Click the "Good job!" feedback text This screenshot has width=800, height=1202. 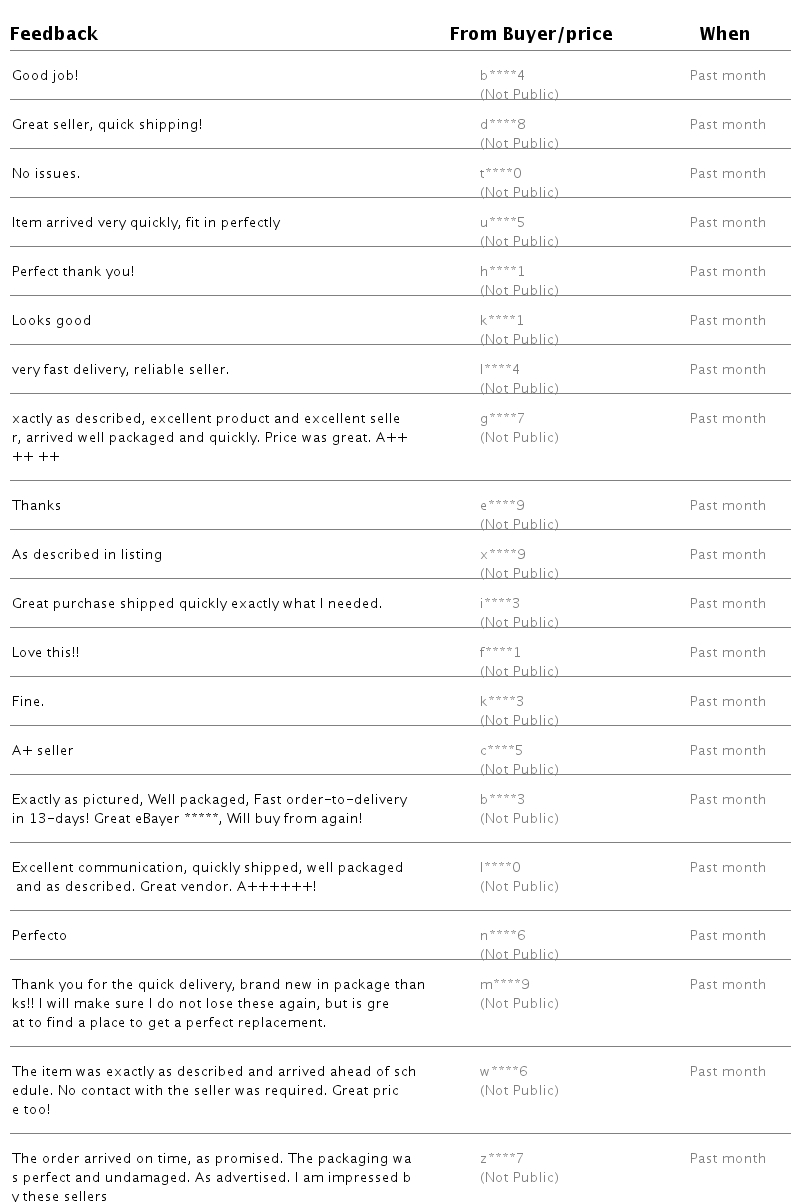[45, 75]
